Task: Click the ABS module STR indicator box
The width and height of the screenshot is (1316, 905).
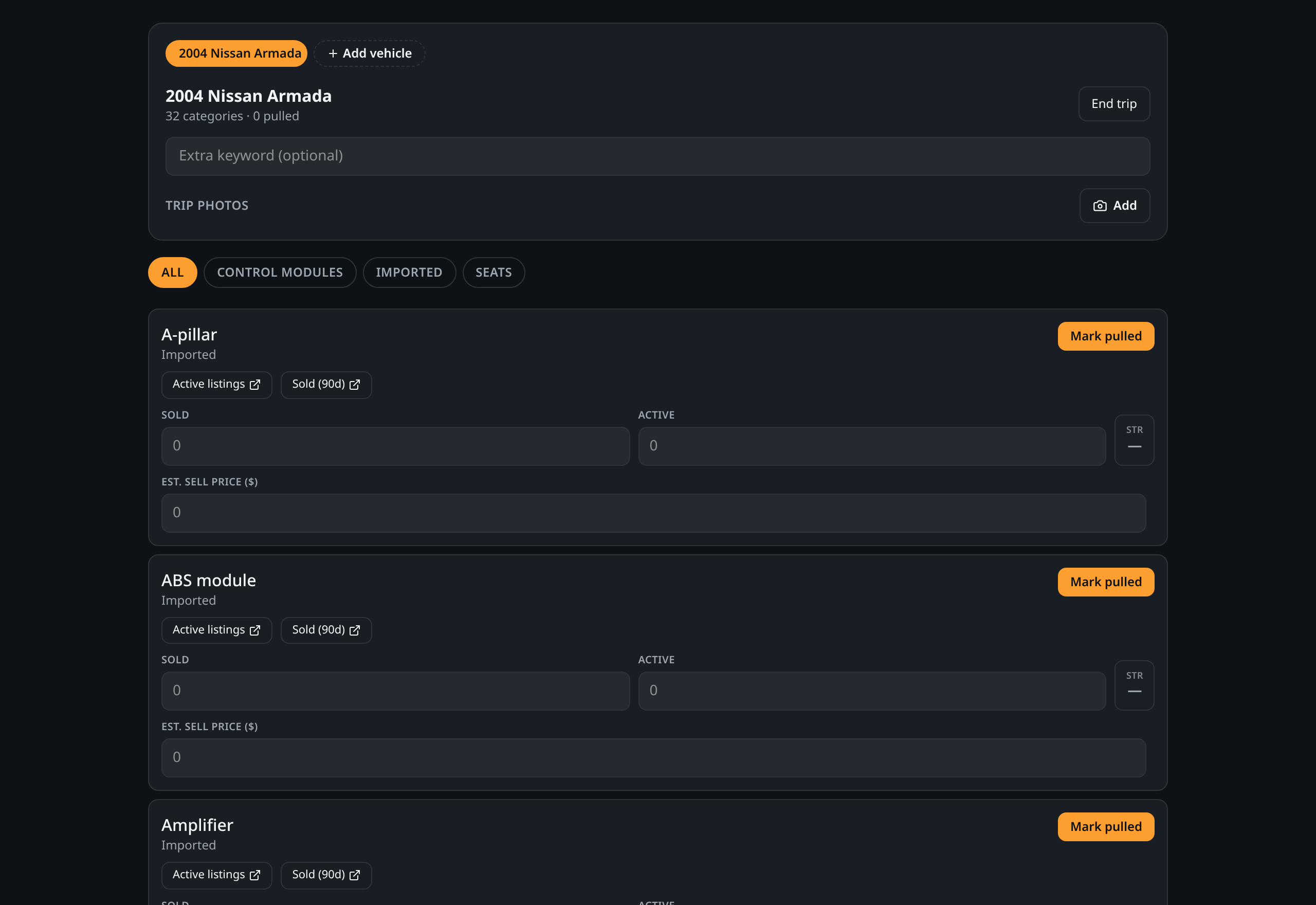Action: pyautogui.click(x=1134, y=685)
